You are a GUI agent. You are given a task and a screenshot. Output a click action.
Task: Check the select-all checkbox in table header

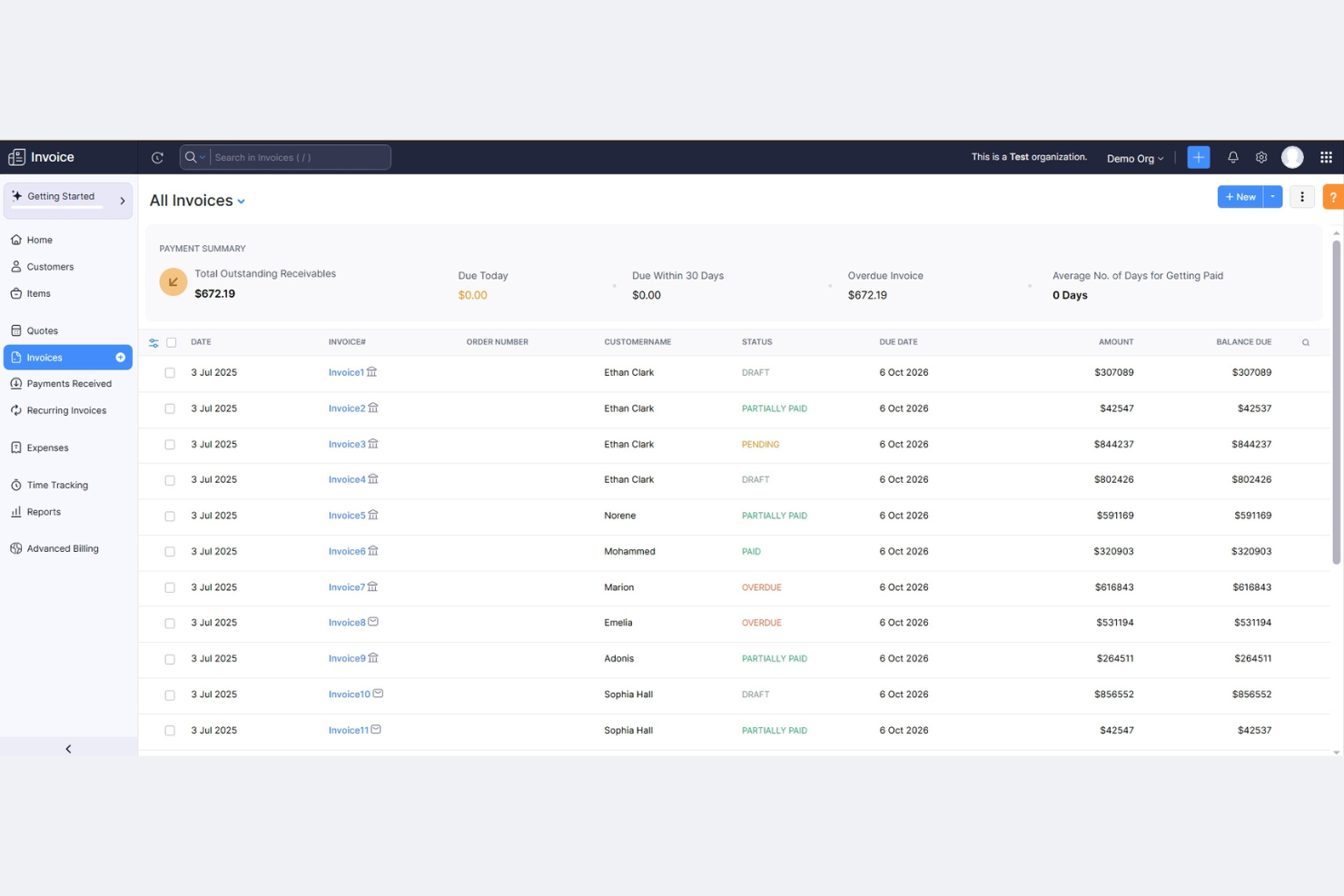(172, 342)
